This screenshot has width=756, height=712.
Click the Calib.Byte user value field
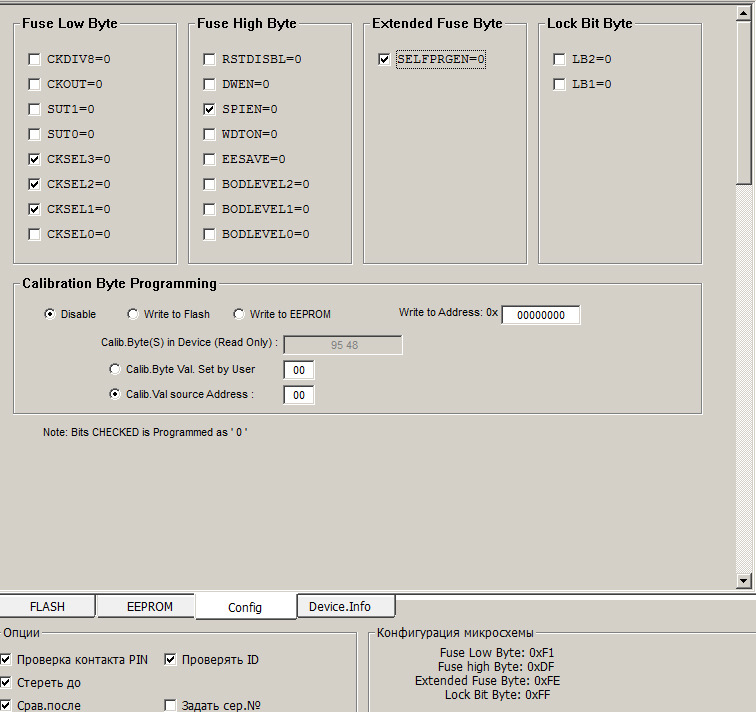pos(299,370)
